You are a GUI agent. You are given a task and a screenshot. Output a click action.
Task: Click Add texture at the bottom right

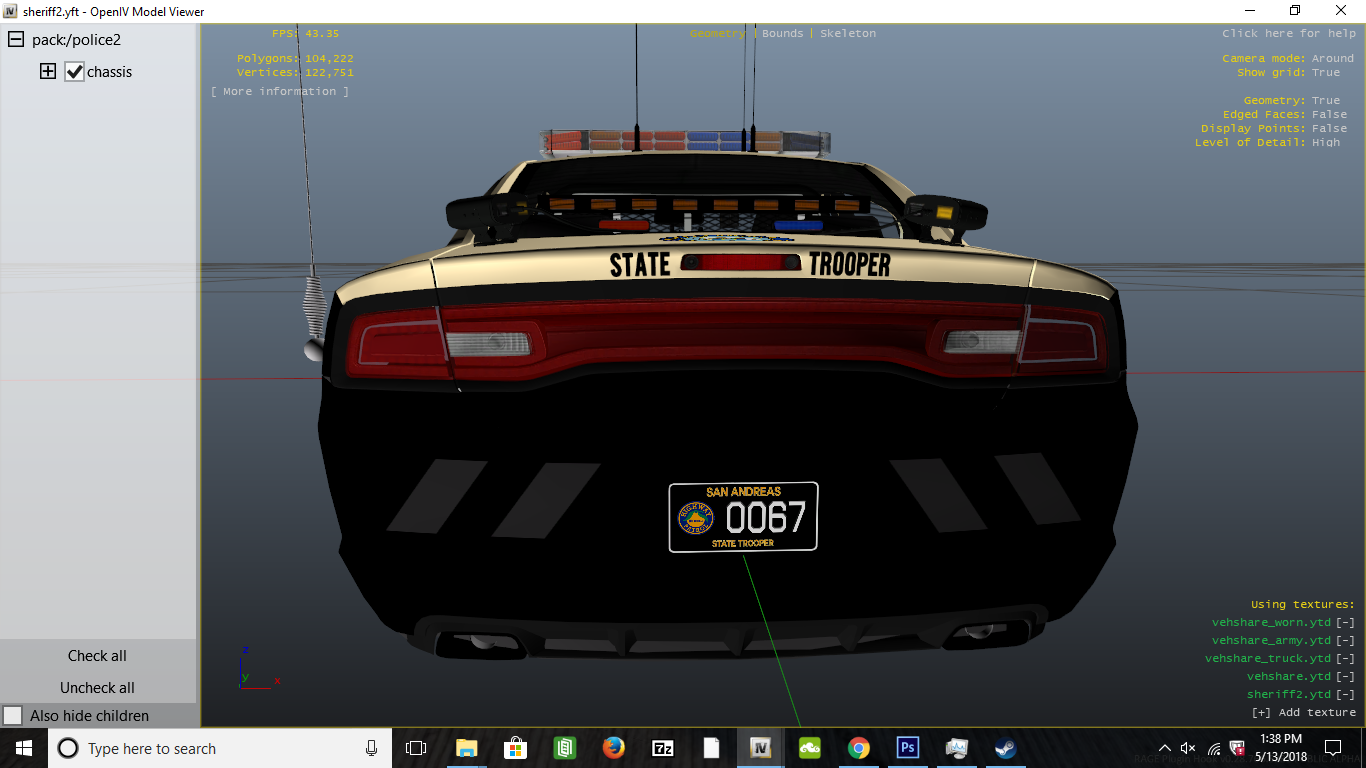(1304, 713)
